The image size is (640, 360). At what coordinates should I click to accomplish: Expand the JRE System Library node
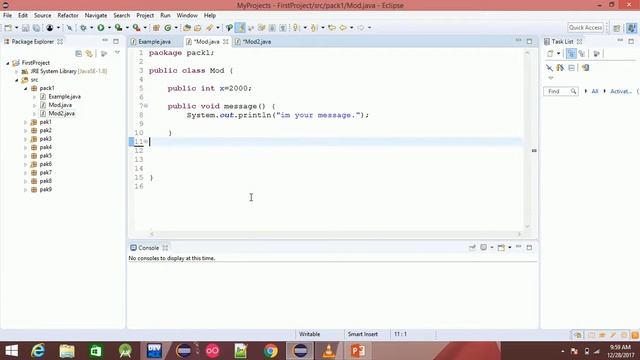point(16,71)
